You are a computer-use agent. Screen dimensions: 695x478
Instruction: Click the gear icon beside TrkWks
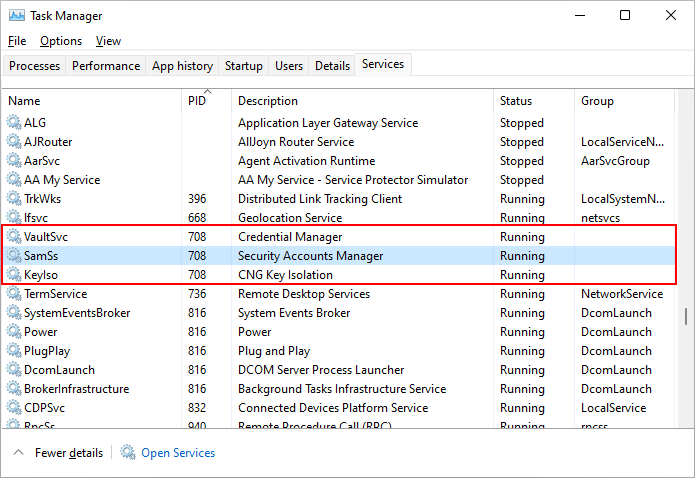(14, 199)
